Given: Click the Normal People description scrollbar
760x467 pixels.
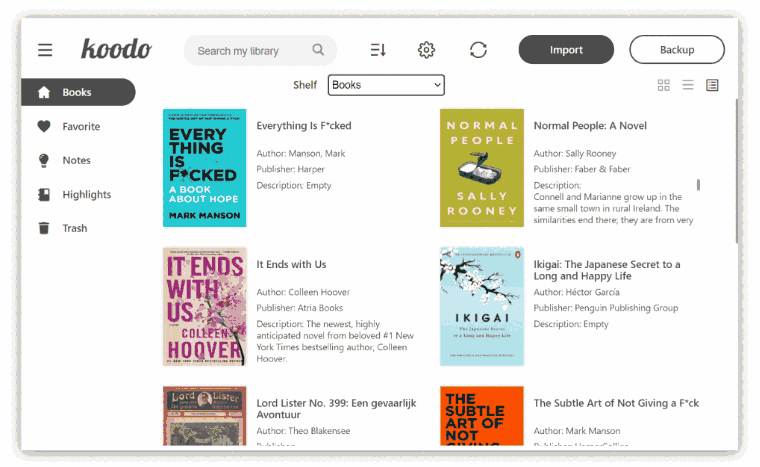Looking at the screenshot, I should point(698,185).
